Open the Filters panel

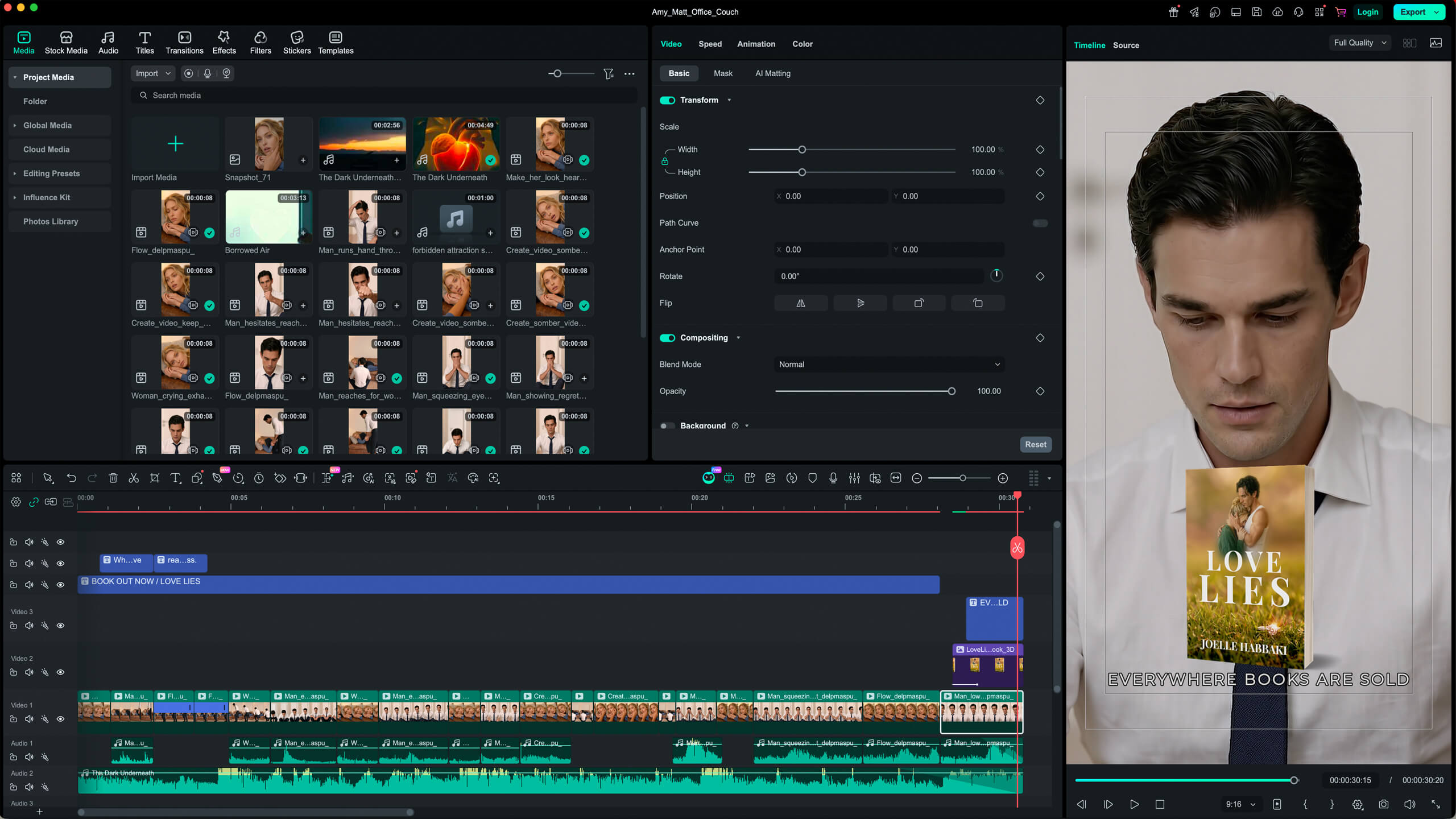point(260,43)
